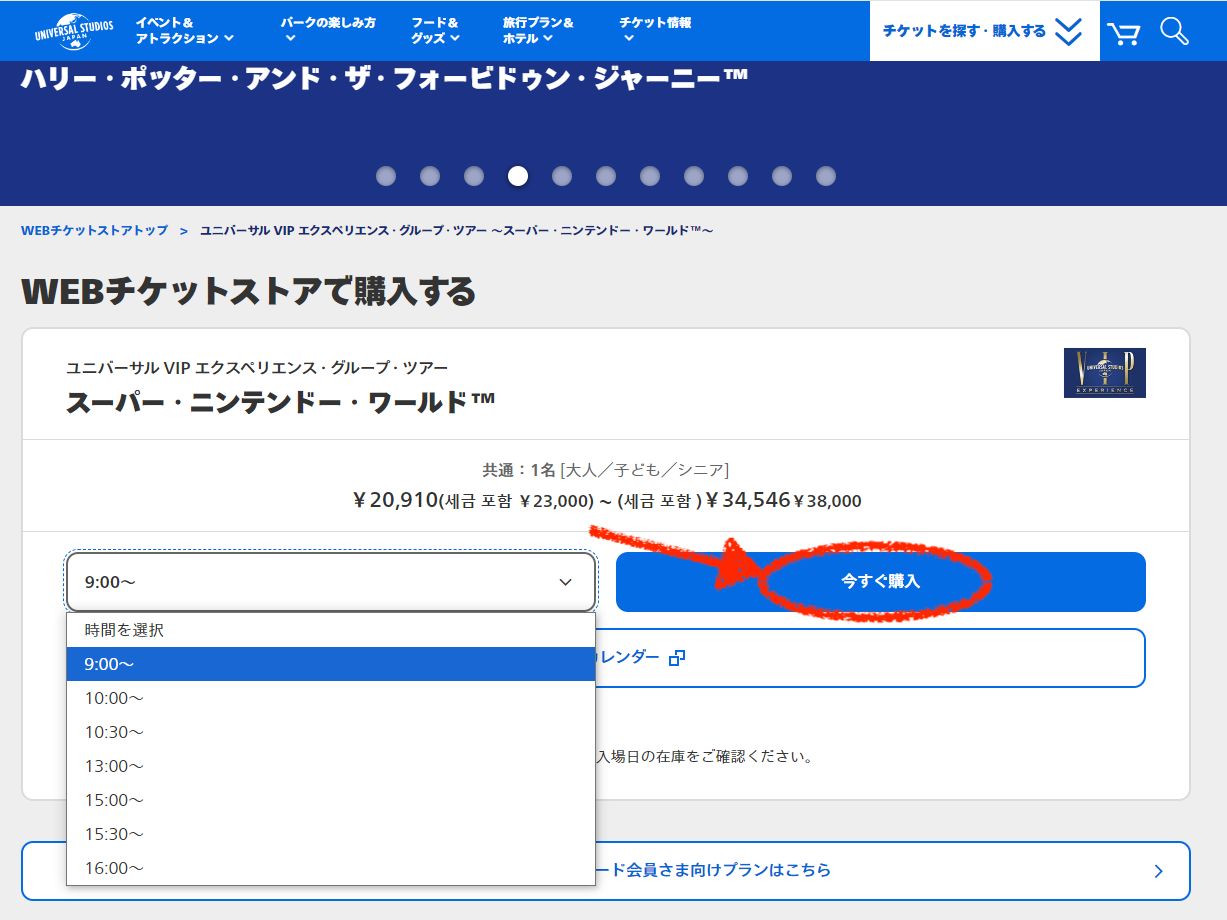Select the second carousel dot
1227x920 pixels.
click(x=430, y=176)
